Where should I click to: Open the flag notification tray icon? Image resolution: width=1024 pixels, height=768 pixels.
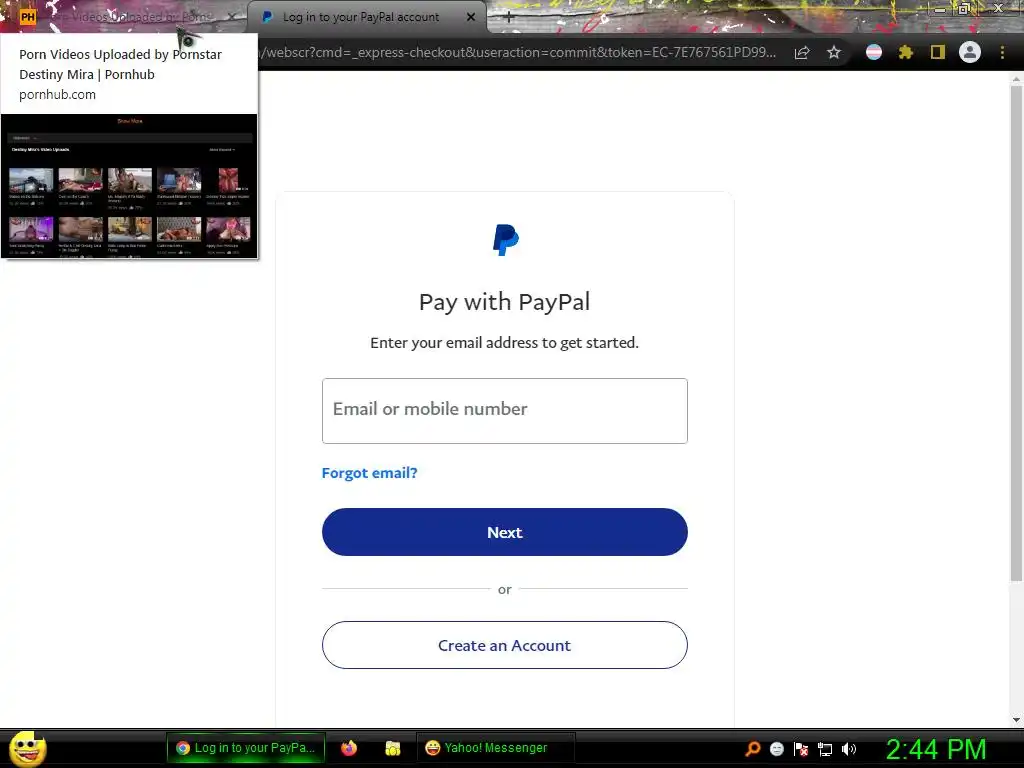coord(801,748)
